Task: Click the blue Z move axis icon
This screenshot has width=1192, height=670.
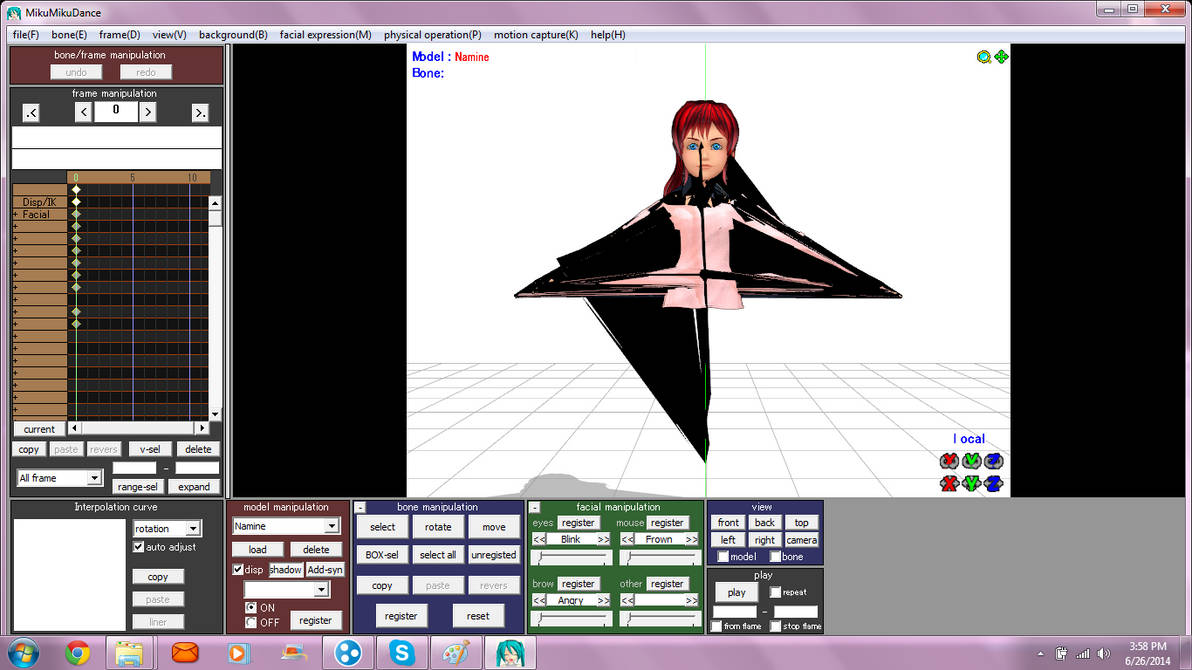Action: click(x=993, y=484)
